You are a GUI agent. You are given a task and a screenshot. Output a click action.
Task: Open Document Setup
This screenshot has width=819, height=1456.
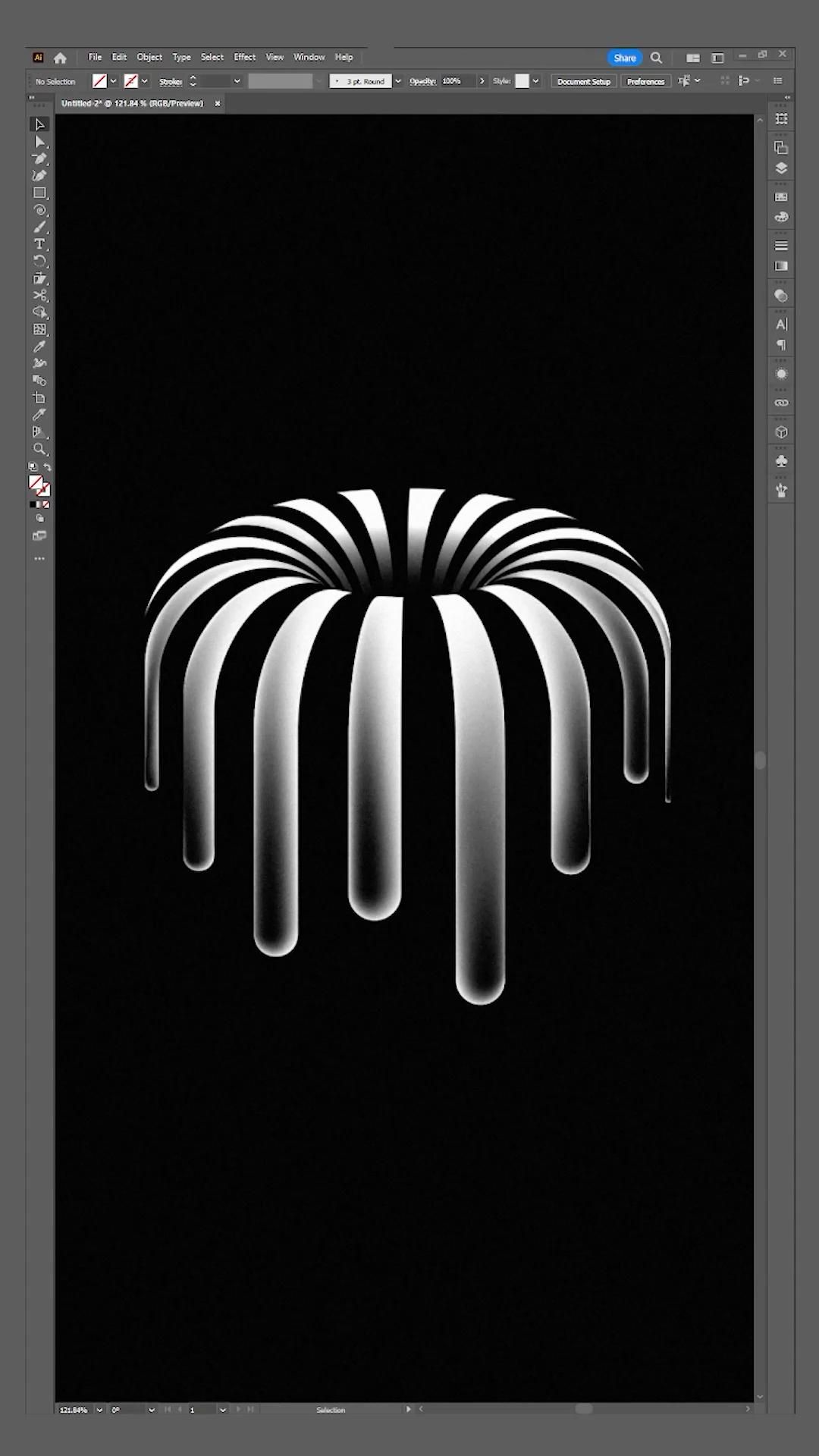583,81
